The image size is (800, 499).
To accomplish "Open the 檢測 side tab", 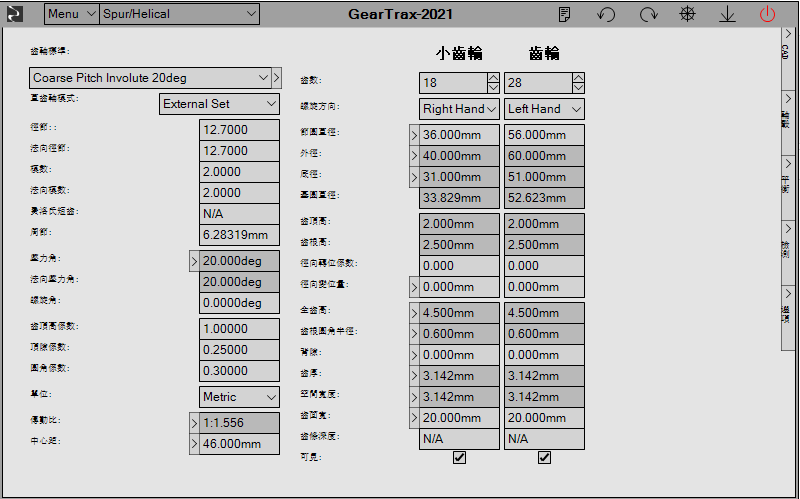I will click(x=788, y=253).
